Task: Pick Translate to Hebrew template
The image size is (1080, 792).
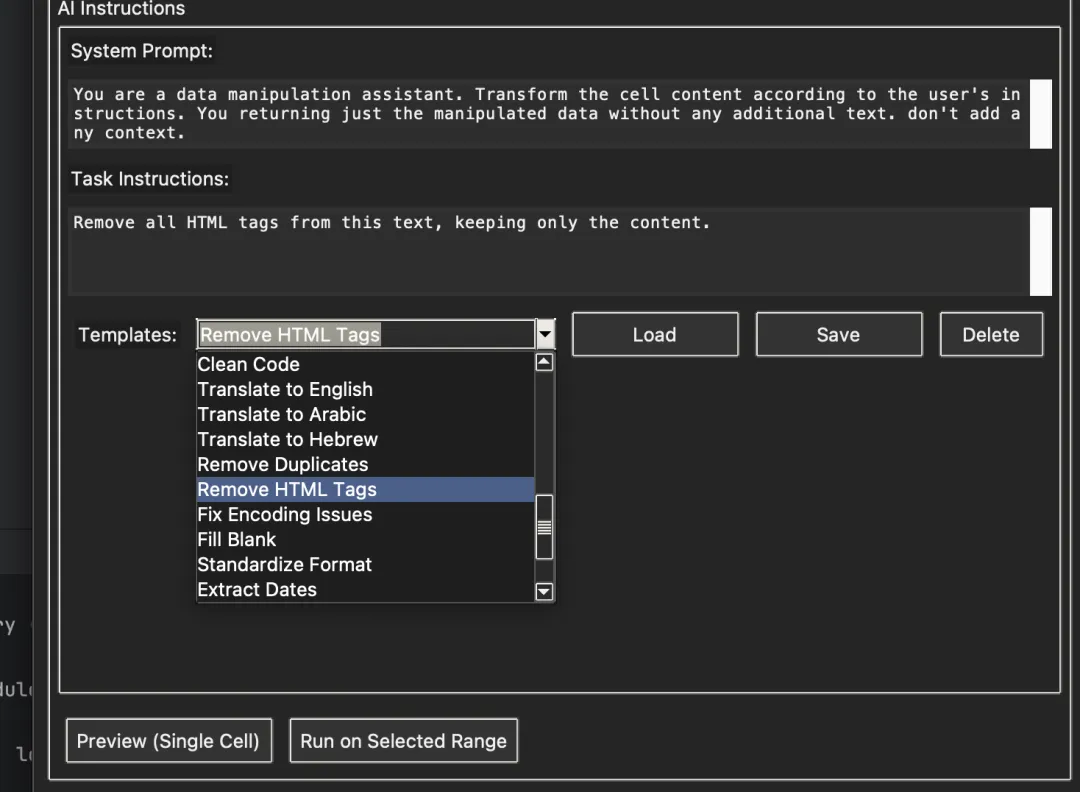Action: point(288,439)
